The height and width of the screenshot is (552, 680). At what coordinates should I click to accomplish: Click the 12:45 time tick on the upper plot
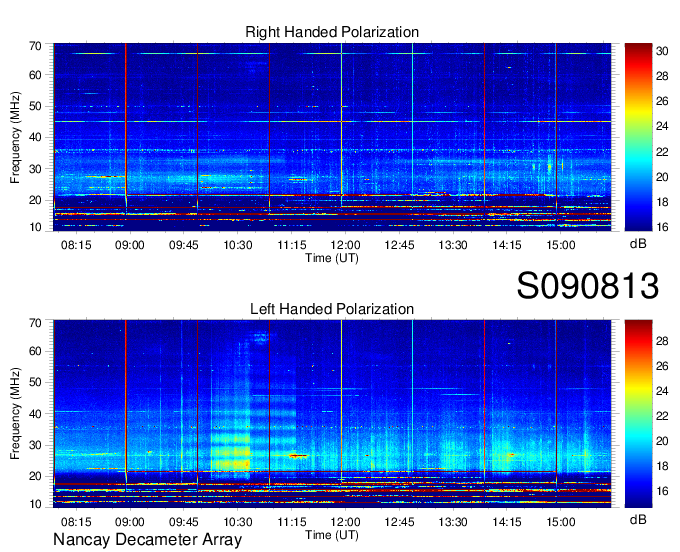[399, 245]
